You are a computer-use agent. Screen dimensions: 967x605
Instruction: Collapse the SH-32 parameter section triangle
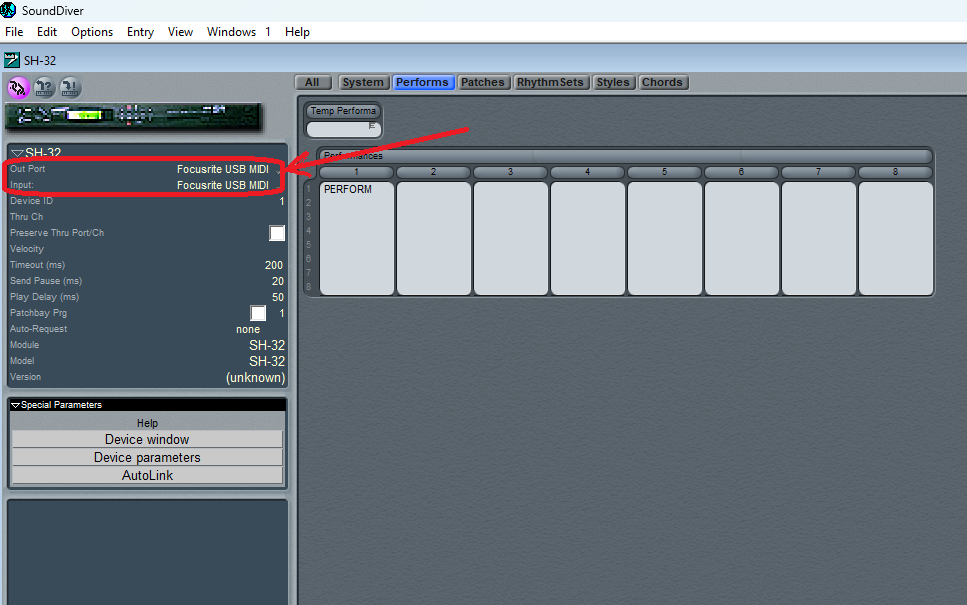coord(17,153)
